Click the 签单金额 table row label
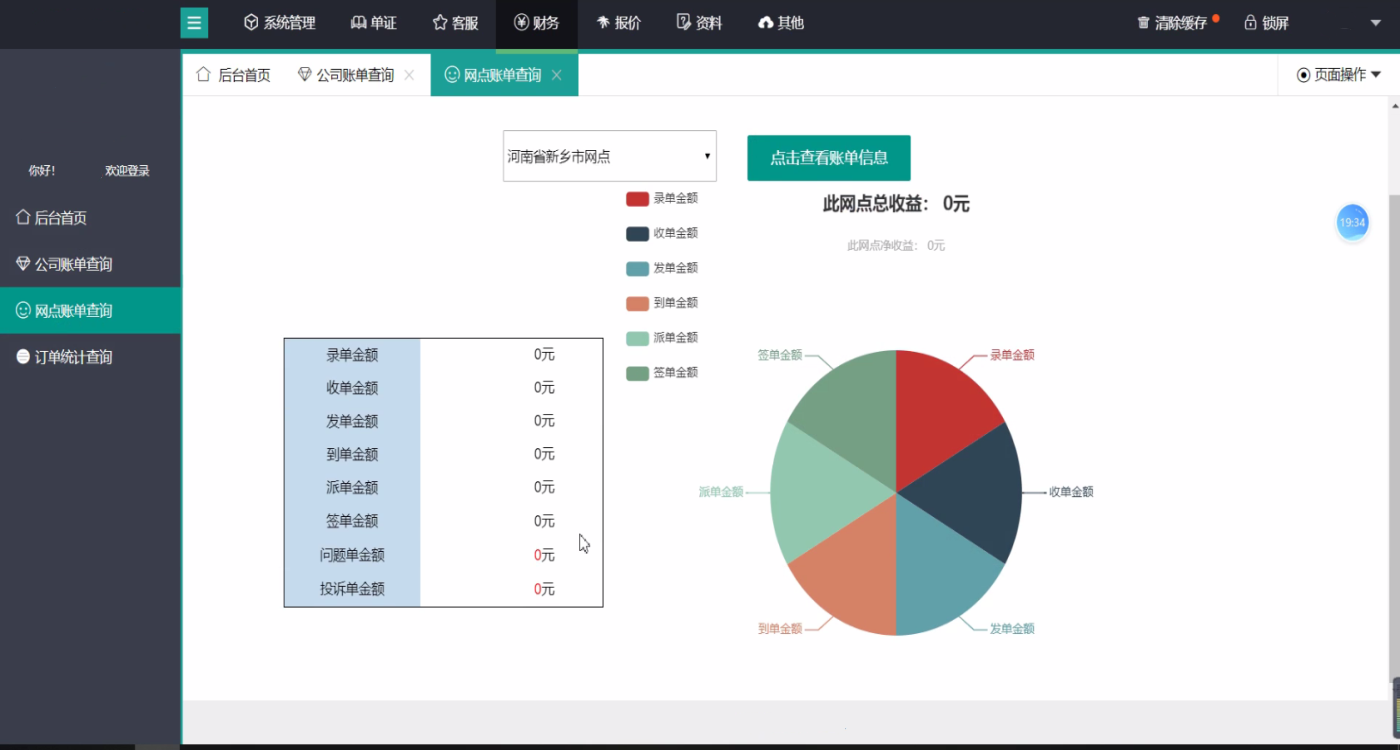 click(x=352, y=521)
